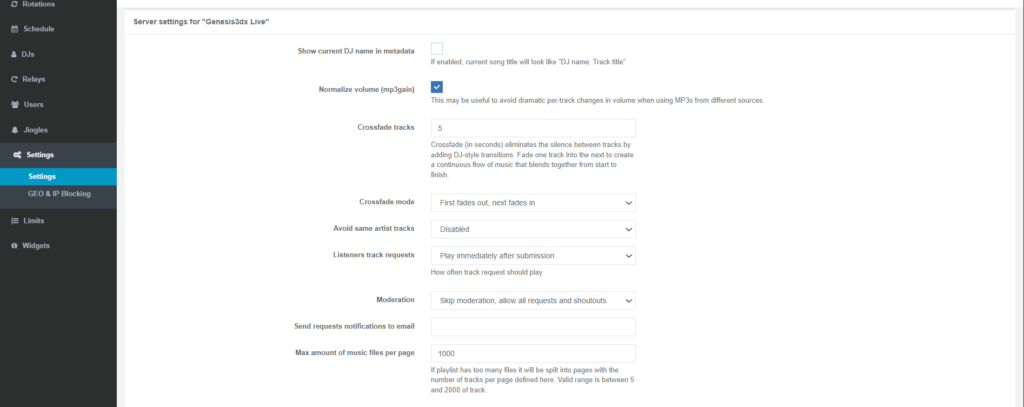Click the Limits list icon
1024x407 pixels.
click(x=14, y=220)
